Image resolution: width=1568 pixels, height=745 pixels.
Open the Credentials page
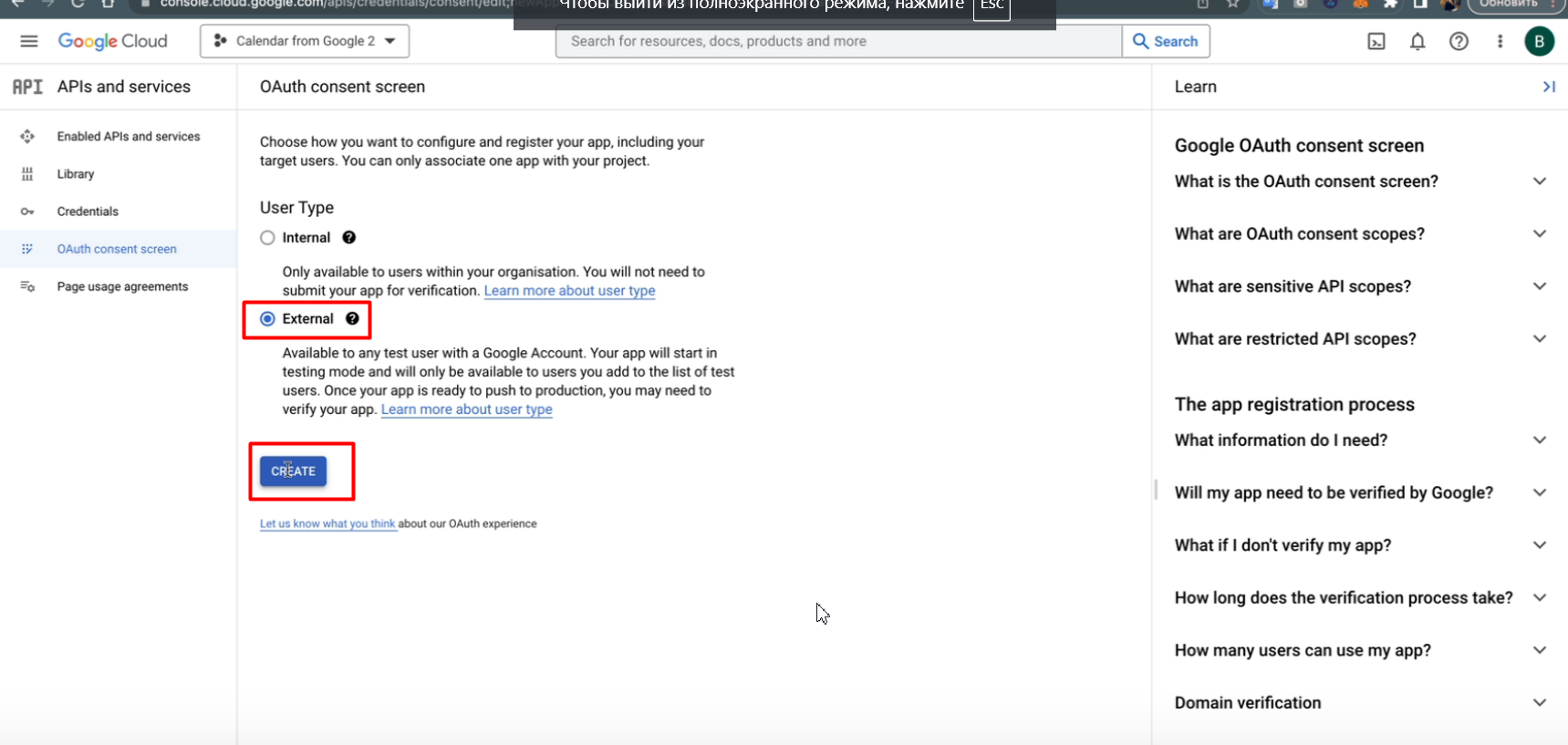(88, 212)
